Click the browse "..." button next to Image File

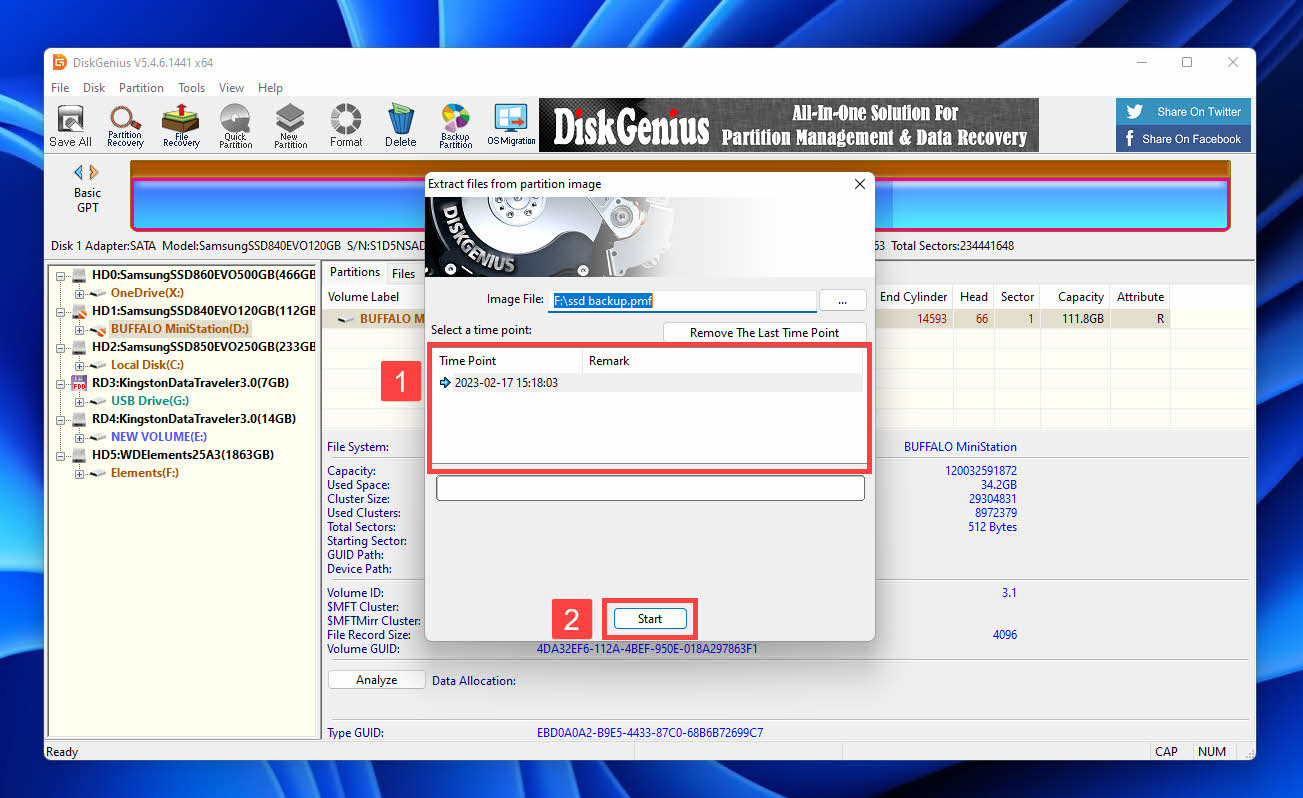(x=844, y=300)
